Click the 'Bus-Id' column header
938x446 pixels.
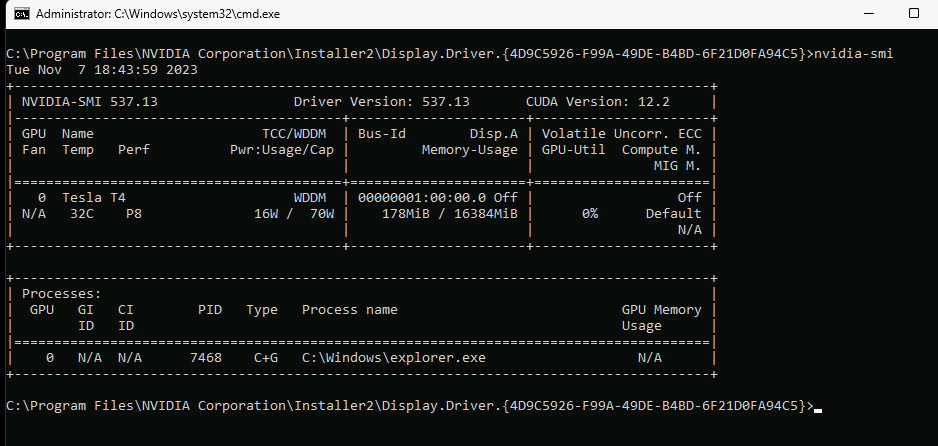coord(382,133)
